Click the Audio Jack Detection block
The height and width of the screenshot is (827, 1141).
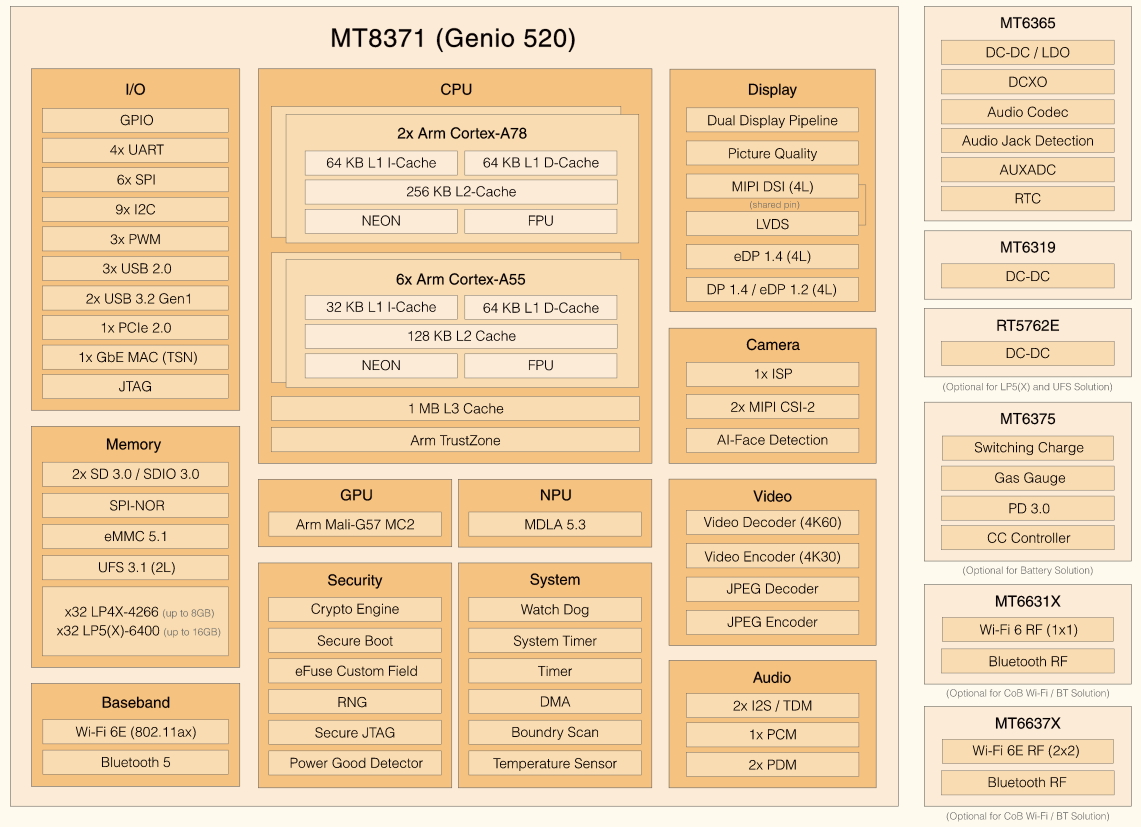pyautogui.click(x=1027, y=141)
